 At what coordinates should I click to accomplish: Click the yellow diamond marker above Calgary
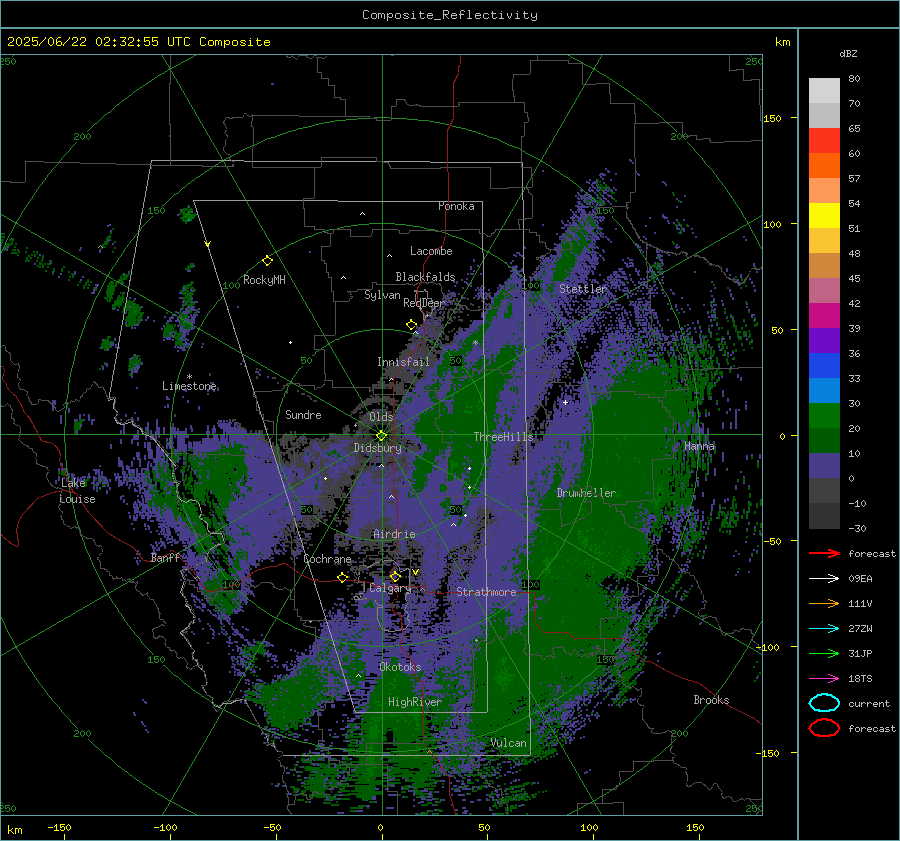[x=395, y=576]
